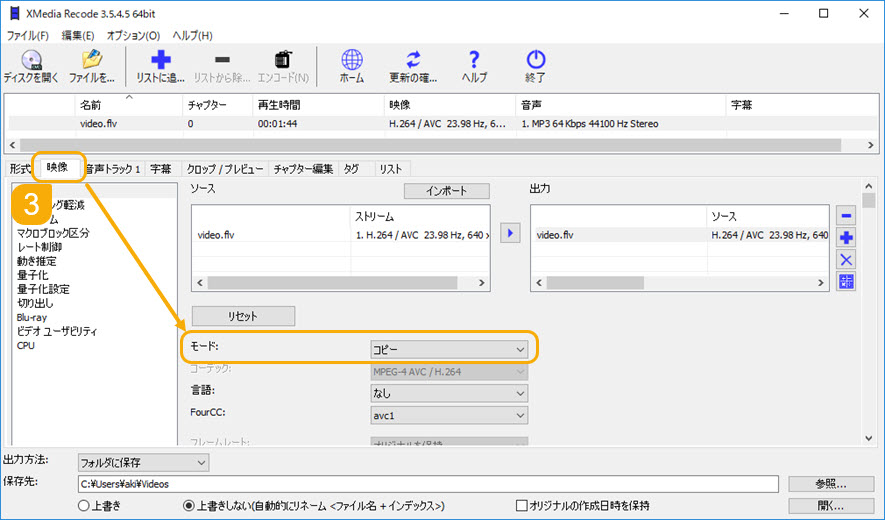Select video.flv row in the file list

click(x=443, y=124)
